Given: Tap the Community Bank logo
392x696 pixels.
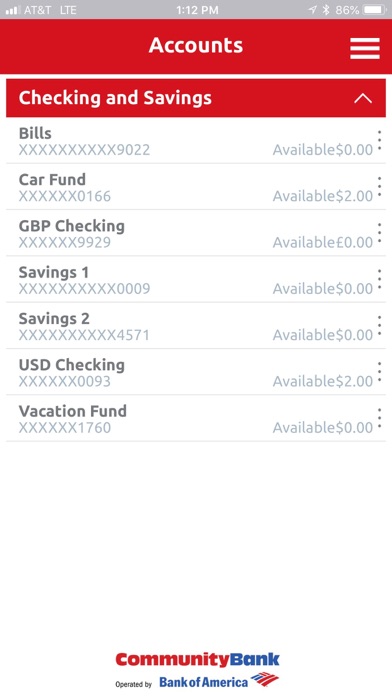Looking at the screenshot, I should click(198, 660).
